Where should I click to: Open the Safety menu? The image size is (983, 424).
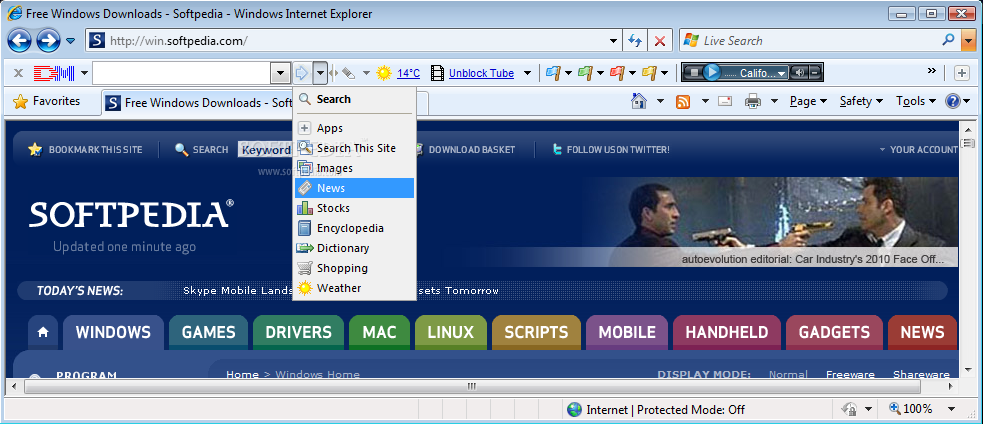861,101
